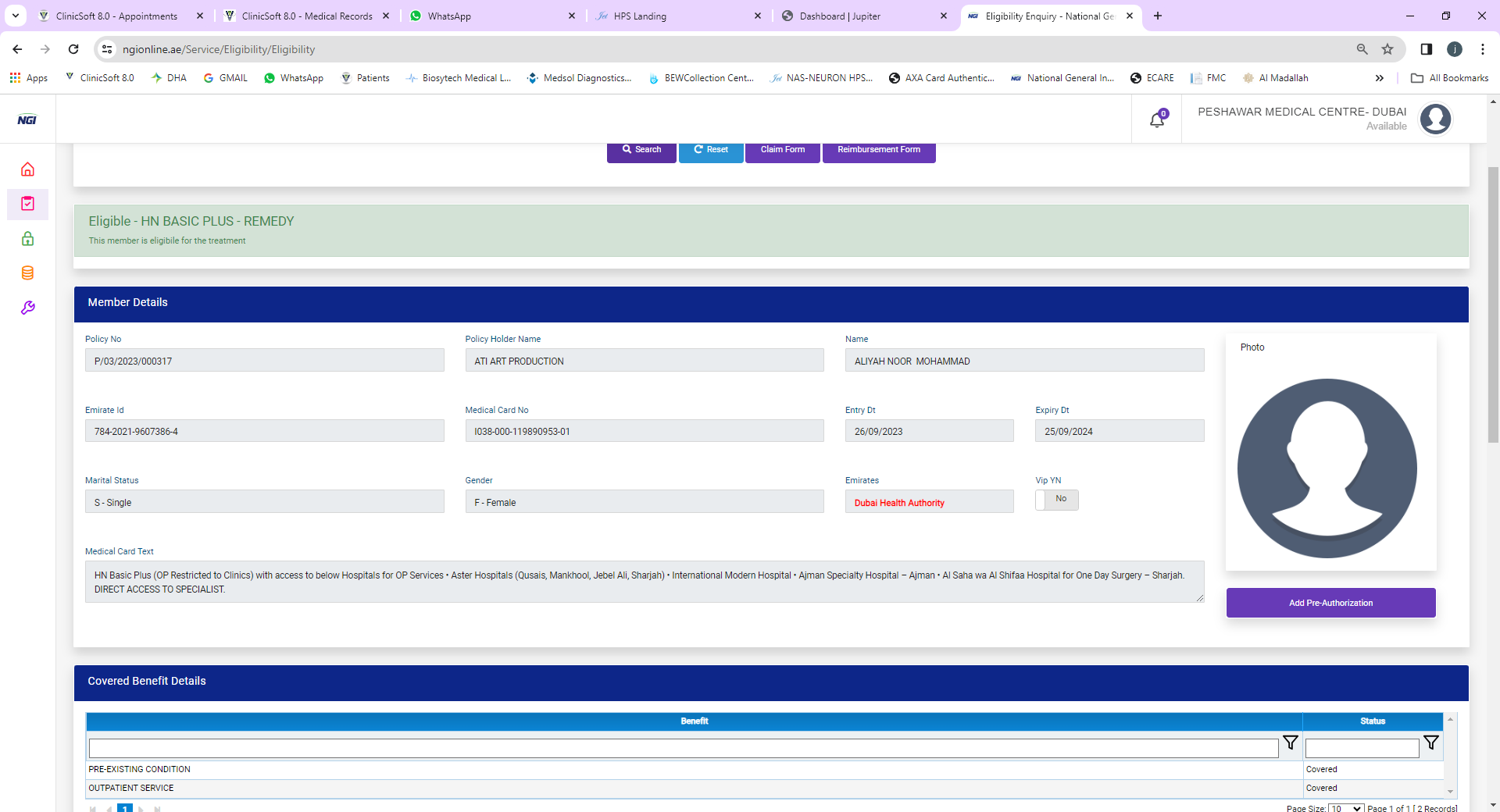Click the Claim Form button

(x=782, y=150)
